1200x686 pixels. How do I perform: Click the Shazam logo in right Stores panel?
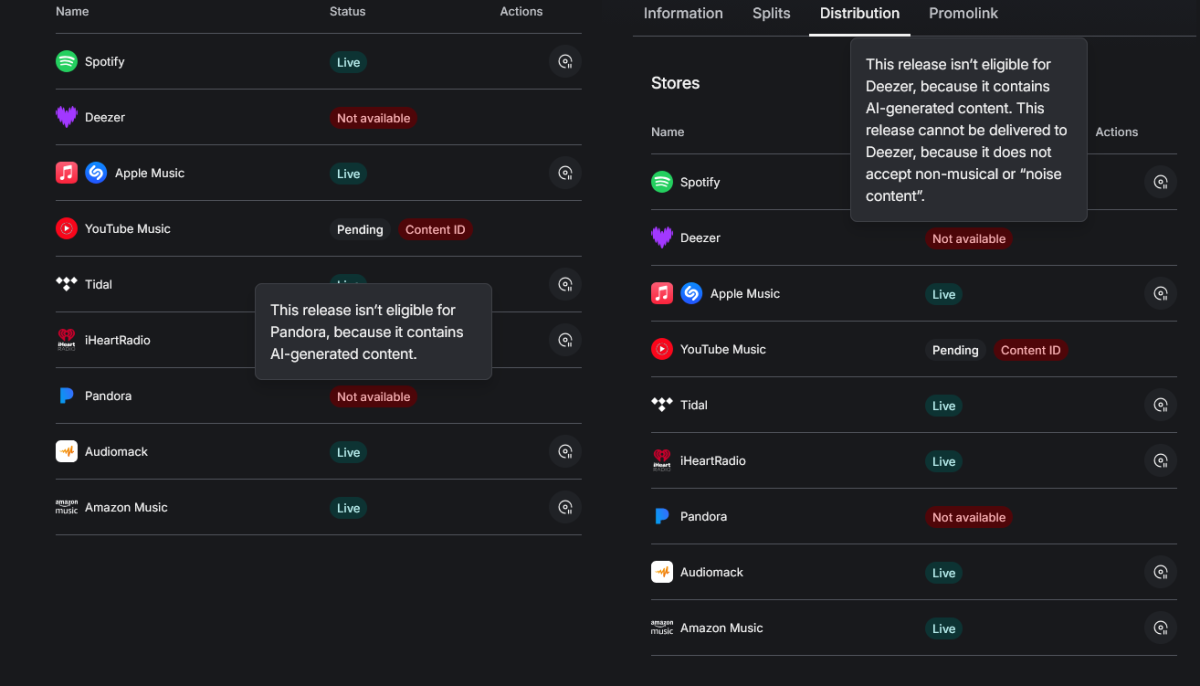point(691,294)
